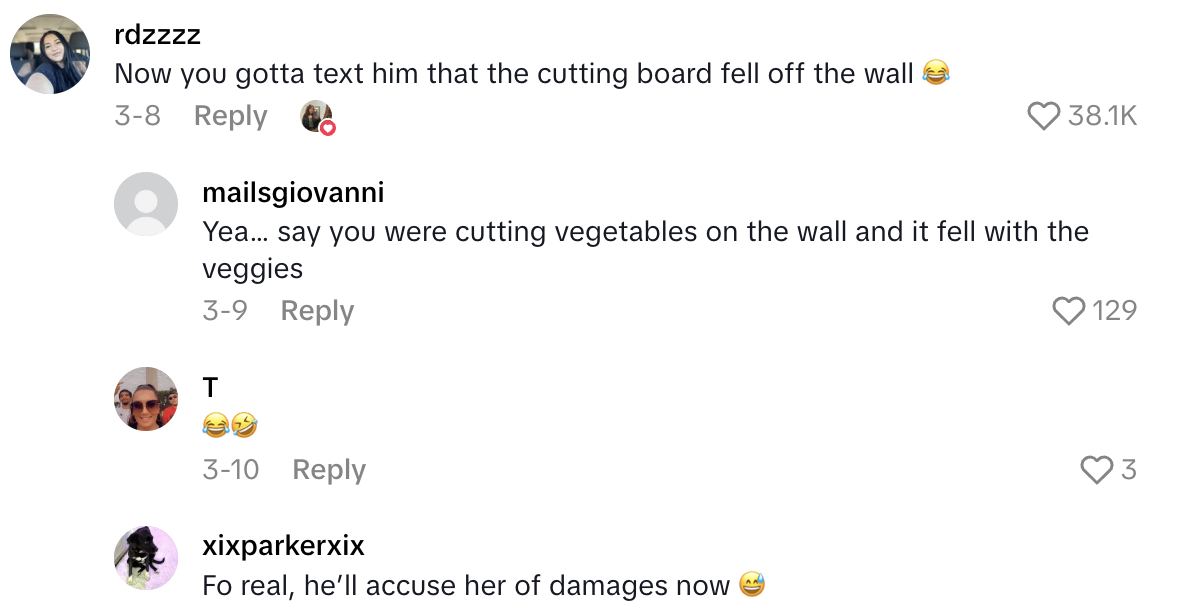Viewport: 1178px width, 608px height.
Task: Click the 3-8 comment date
Action: pos(137,117)
